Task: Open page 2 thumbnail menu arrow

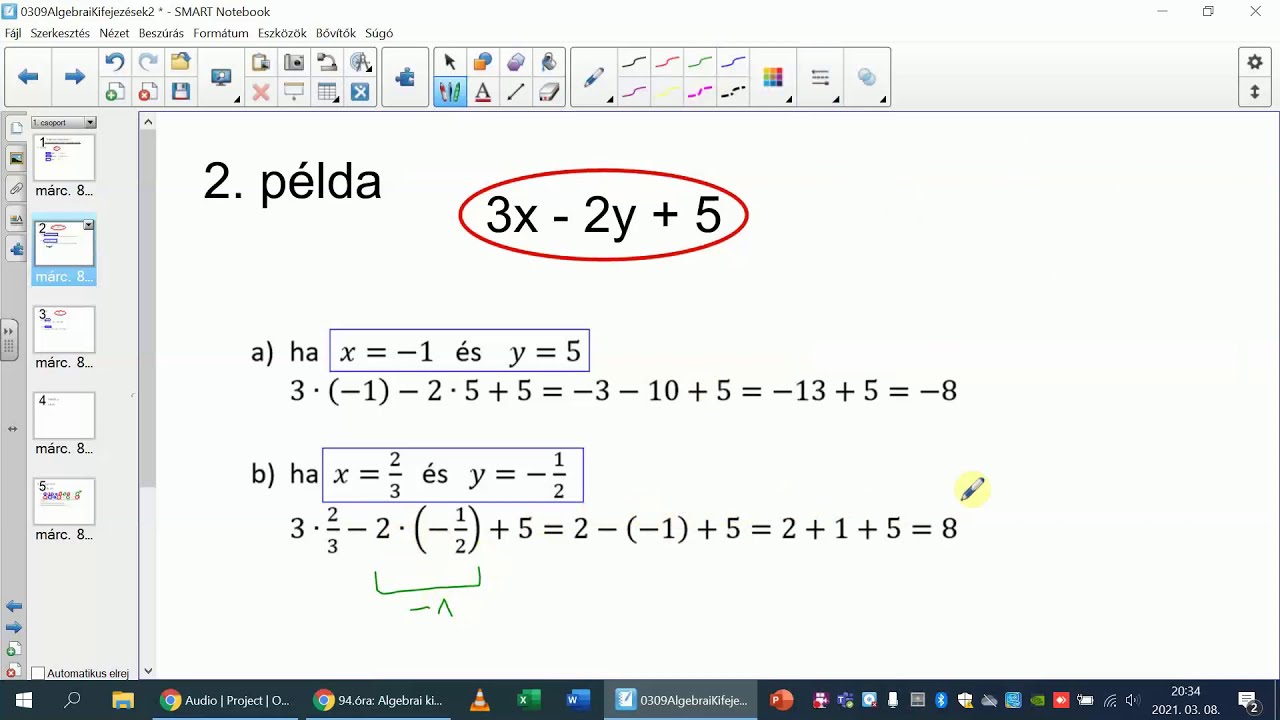Action: [88, 226]
